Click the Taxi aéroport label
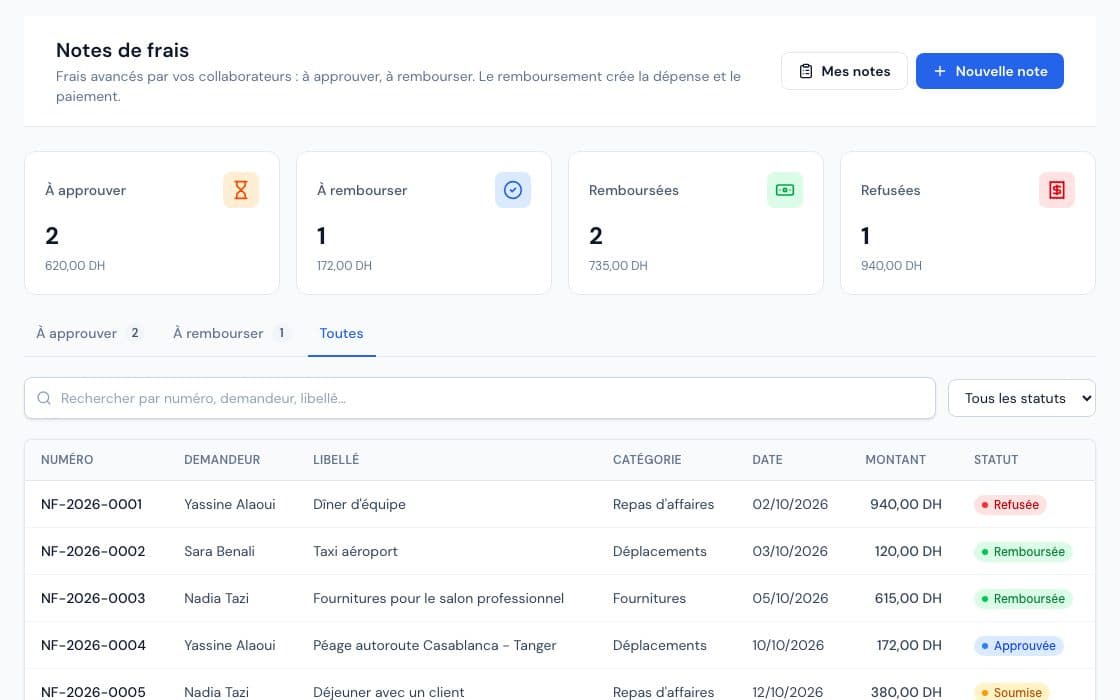The image size is (1120, 700). pos(355,551)
